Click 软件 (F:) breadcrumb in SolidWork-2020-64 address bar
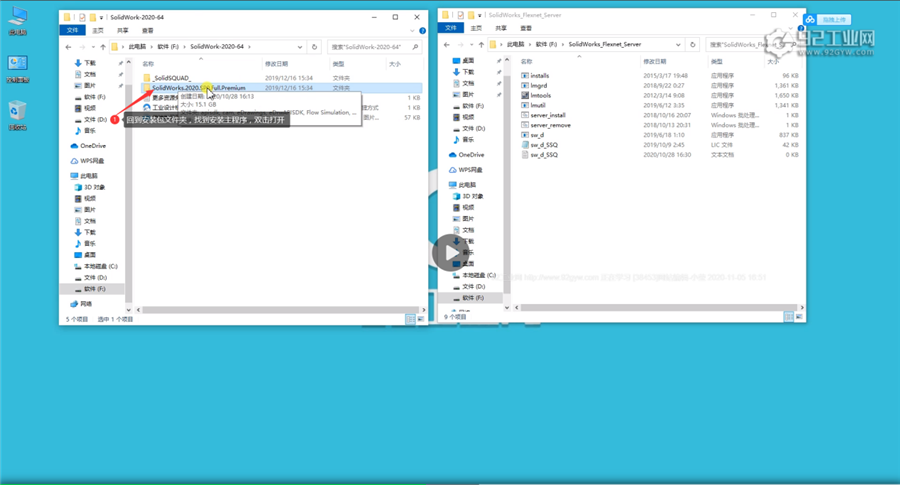Screen dimensions: 900x485 (x=168, y=47)
